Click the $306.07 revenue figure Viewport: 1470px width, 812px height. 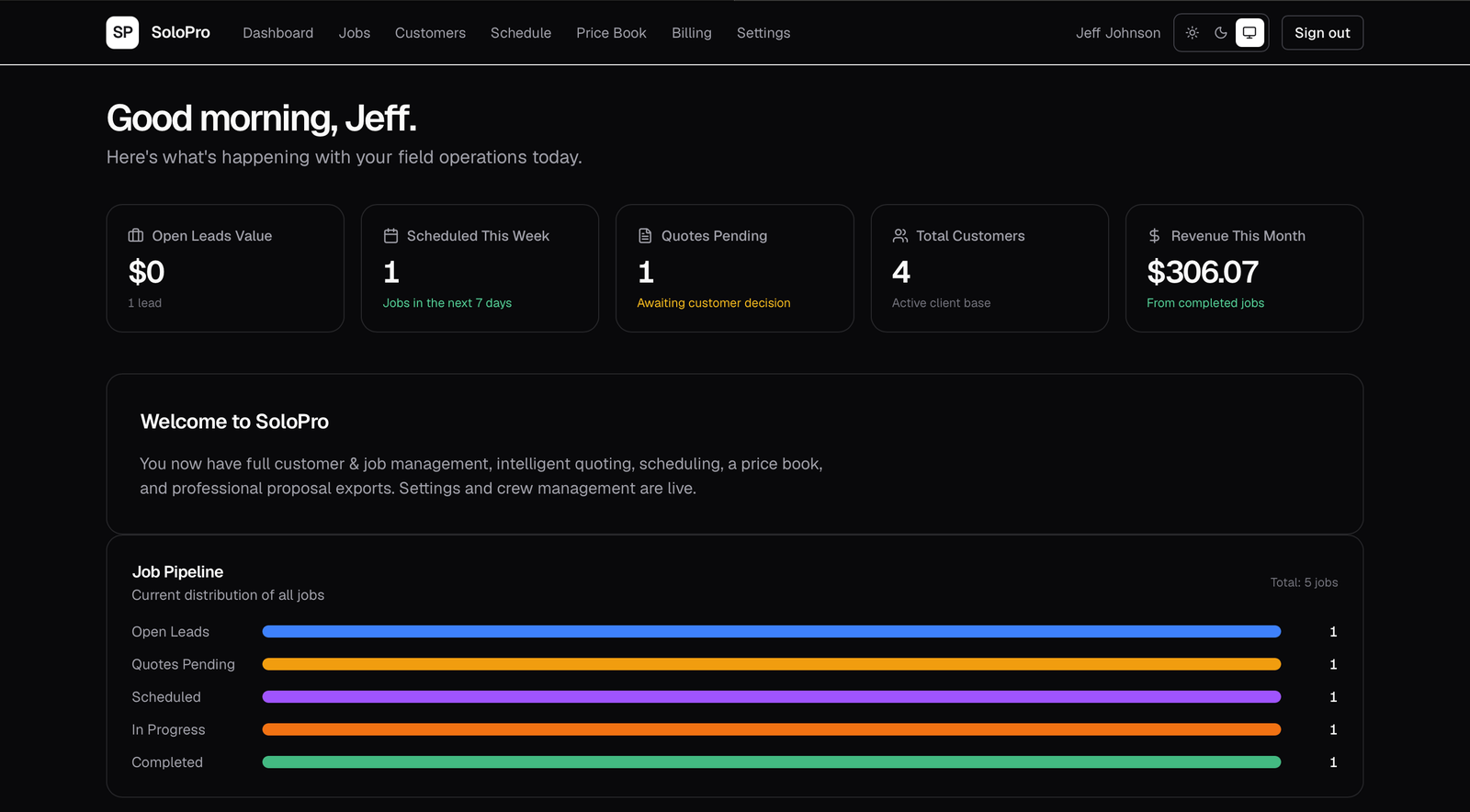(1203, 272)
